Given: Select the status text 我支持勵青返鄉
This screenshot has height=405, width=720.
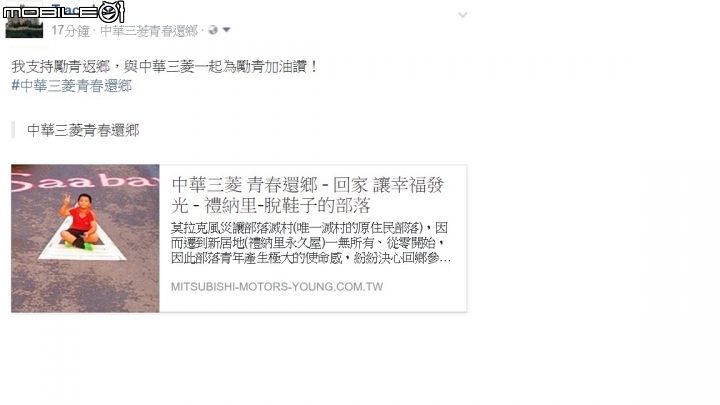Looking at the screenshot, I should 61,67.
